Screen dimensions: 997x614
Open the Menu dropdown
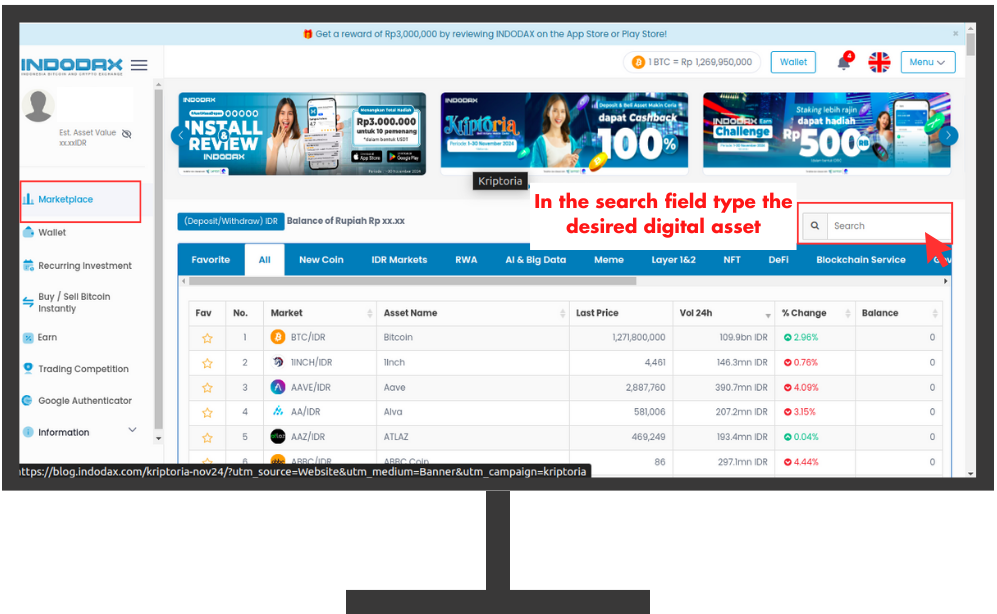coord(928,62)
